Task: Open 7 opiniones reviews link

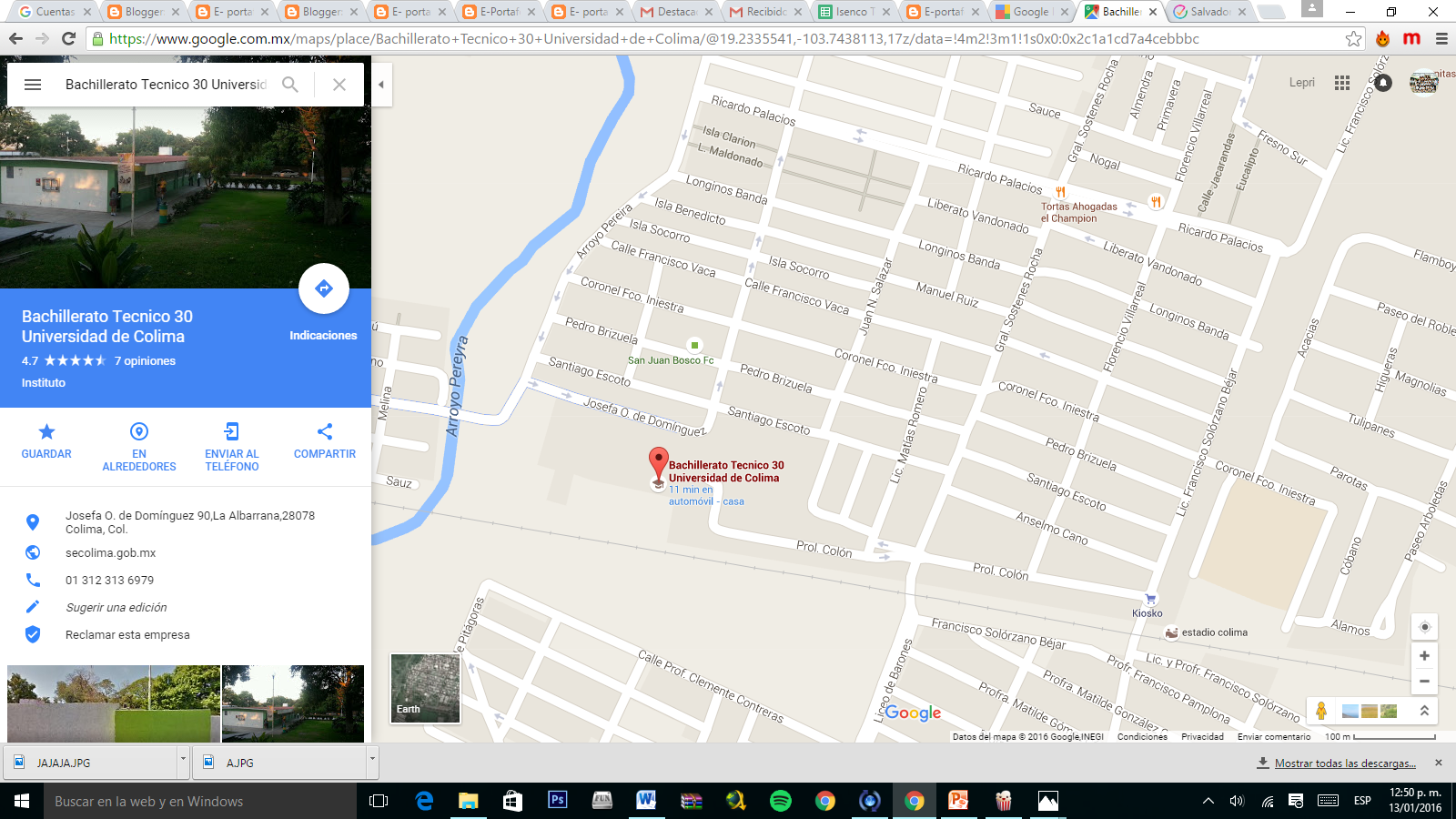Action: pyautogui.click(x=145, y=361)
